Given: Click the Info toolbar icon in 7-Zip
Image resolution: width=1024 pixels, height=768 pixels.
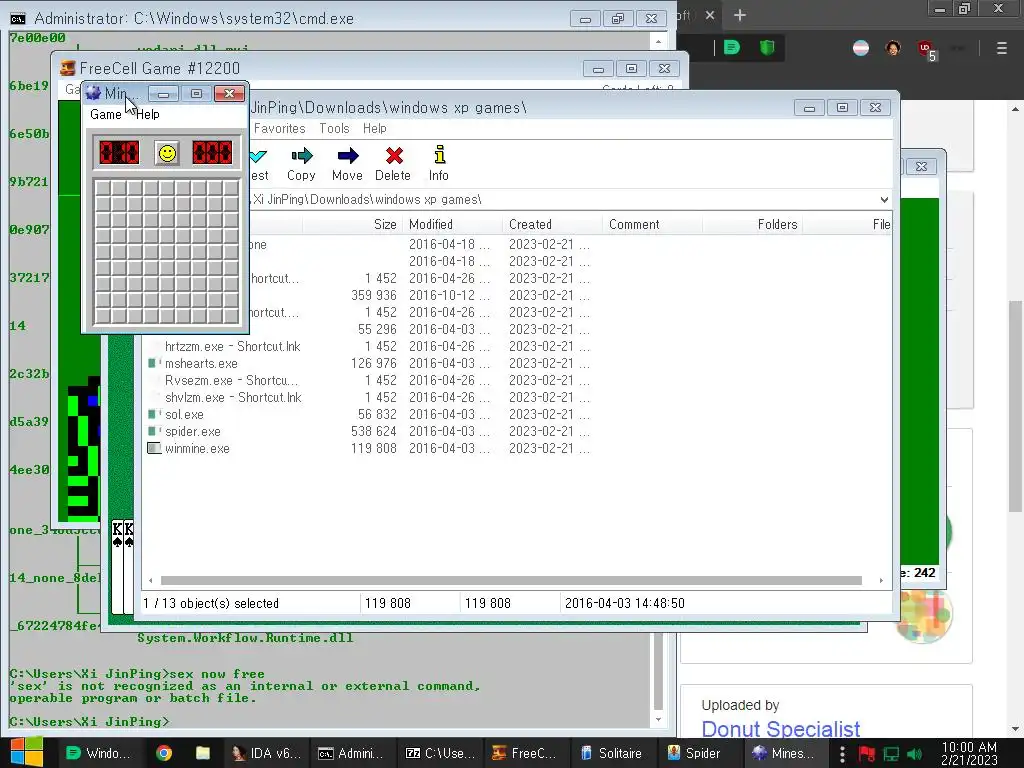Looking at the screenshot, I should (439, 163).
